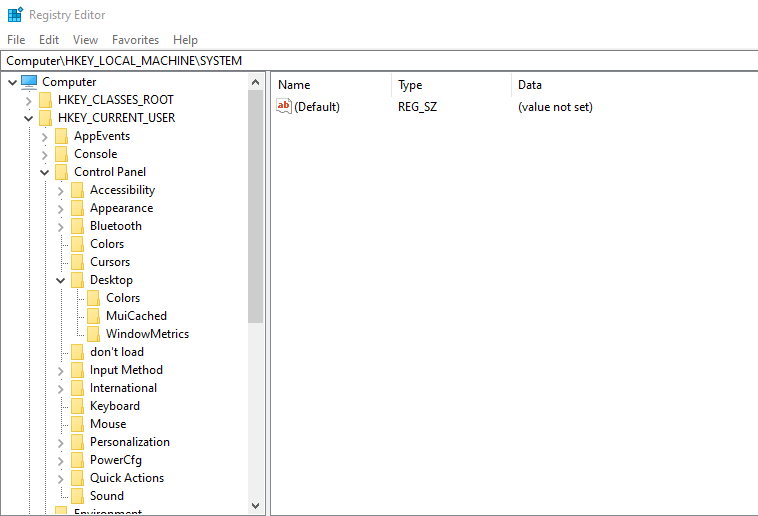758x516 pixels.
Task: Expand the Bluetooth key
Action: tap(60, 227)
